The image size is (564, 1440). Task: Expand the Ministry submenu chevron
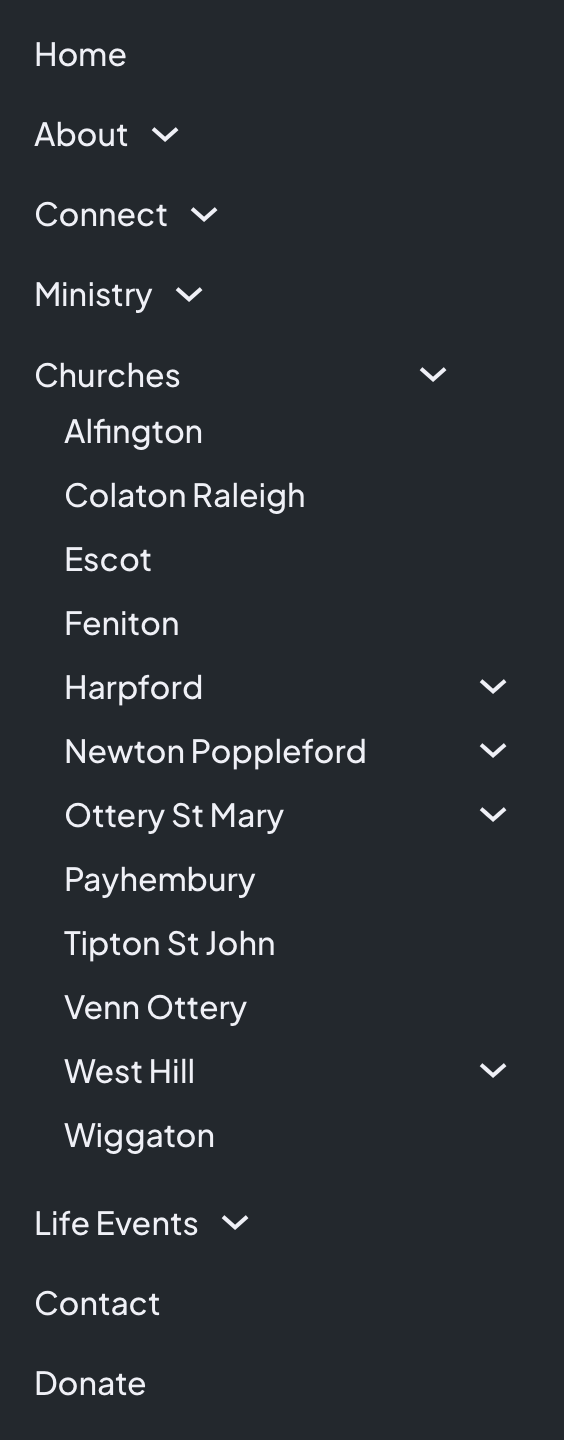[189, 294]
